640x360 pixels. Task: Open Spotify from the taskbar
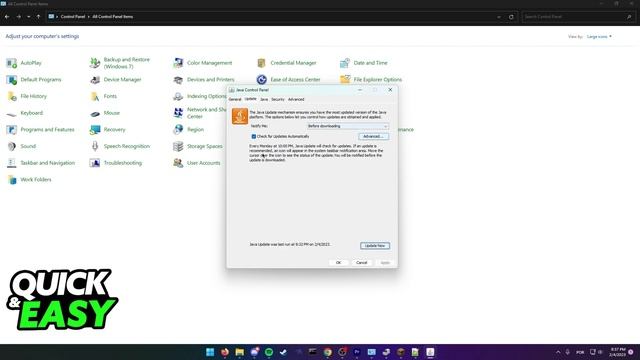tap(269, 352)
